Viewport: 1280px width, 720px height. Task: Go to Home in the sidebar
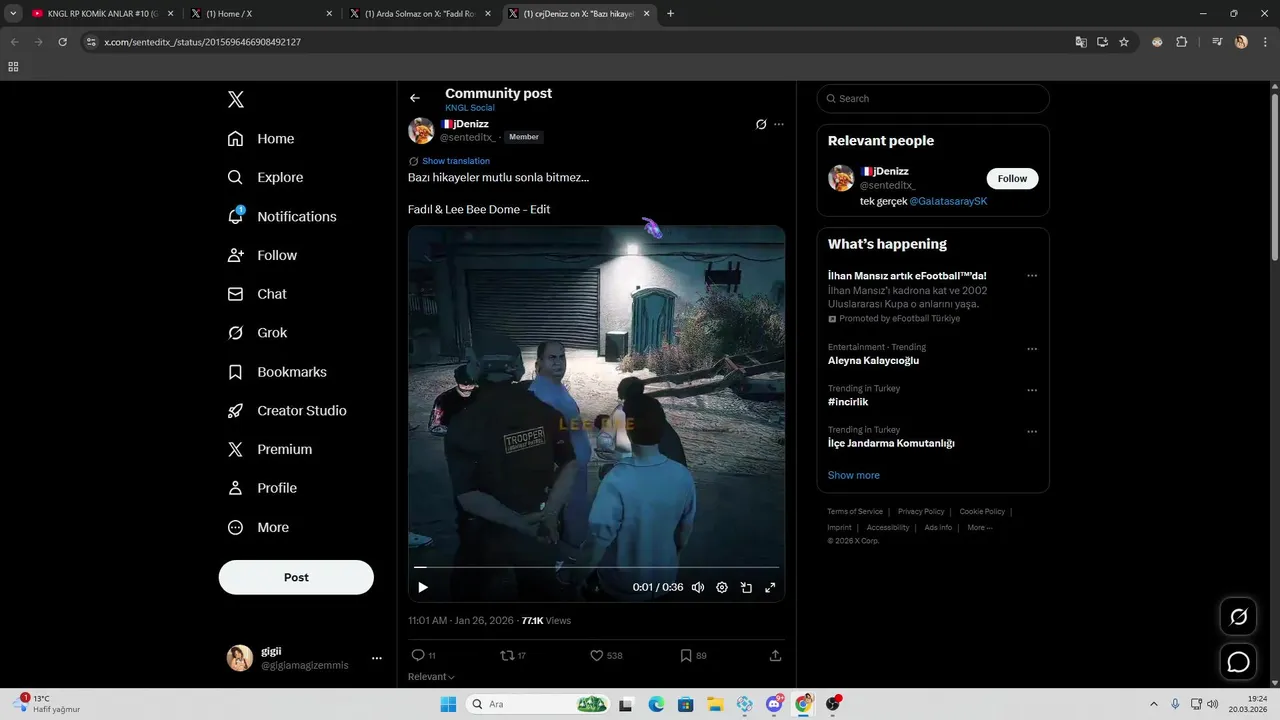[x=261, y=139]
